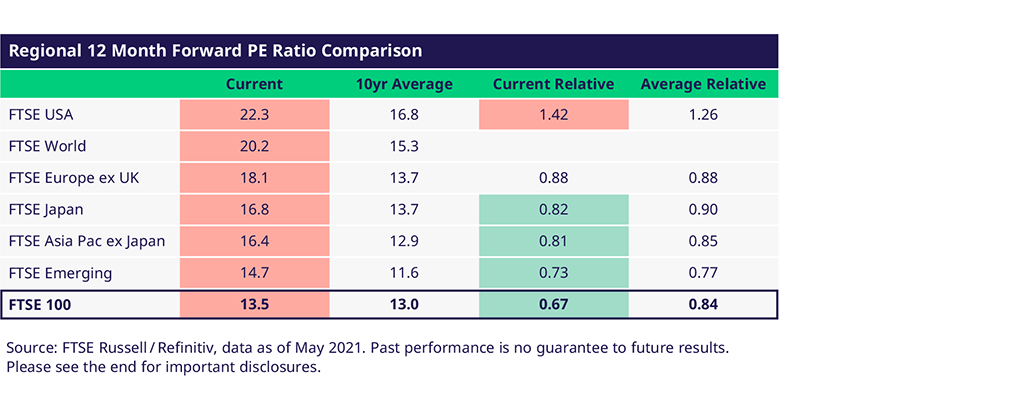The image size is (1024, 409).
Task: Click the table title 'Regional 12 Month Forward PE Ratio Comparison'
Action: [x=215, y=50]
